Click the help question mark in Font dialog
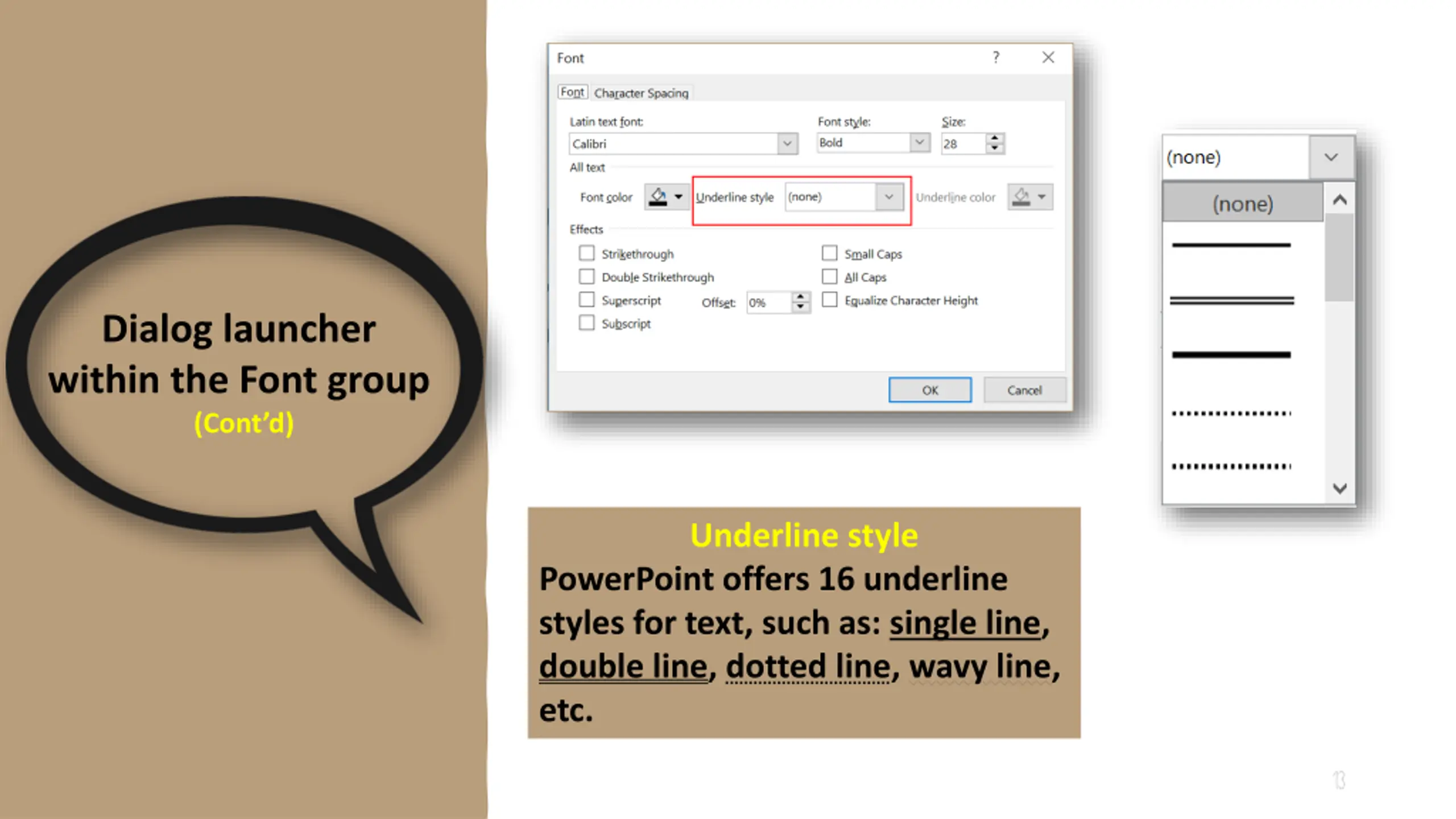 tap(996, 57)
